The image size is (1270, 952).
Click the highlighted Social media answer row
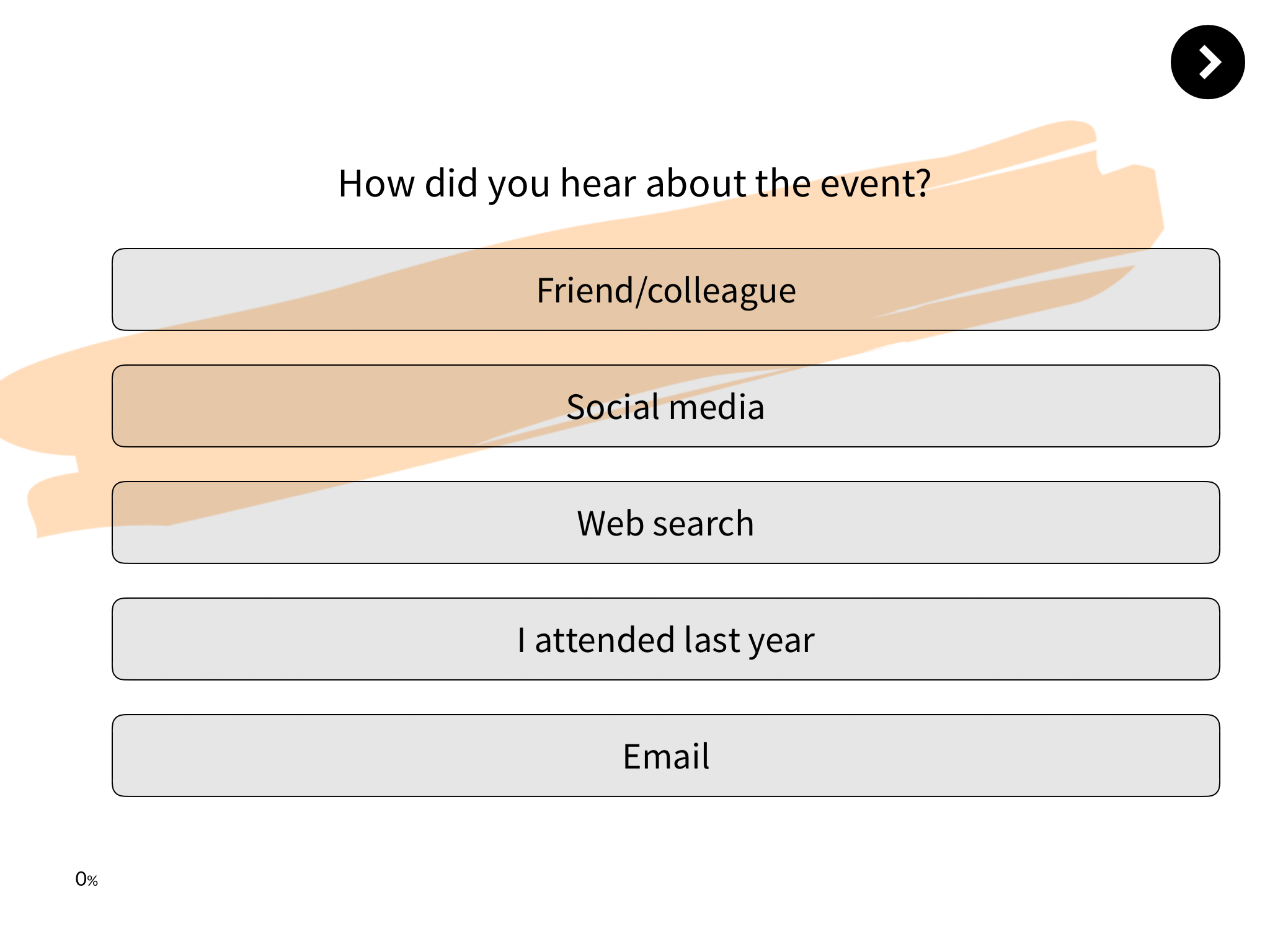coord(664,406)
